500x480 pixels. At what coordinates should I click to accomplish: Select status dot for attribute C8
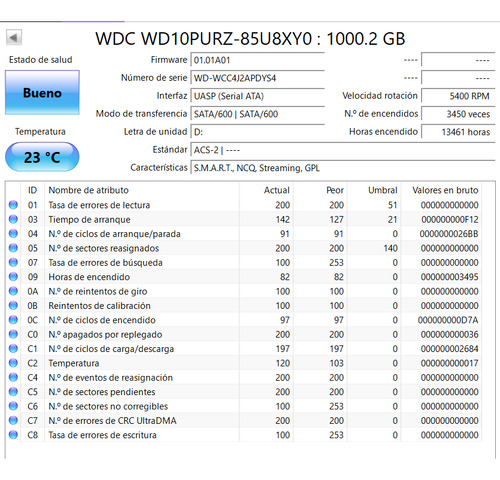13,435
